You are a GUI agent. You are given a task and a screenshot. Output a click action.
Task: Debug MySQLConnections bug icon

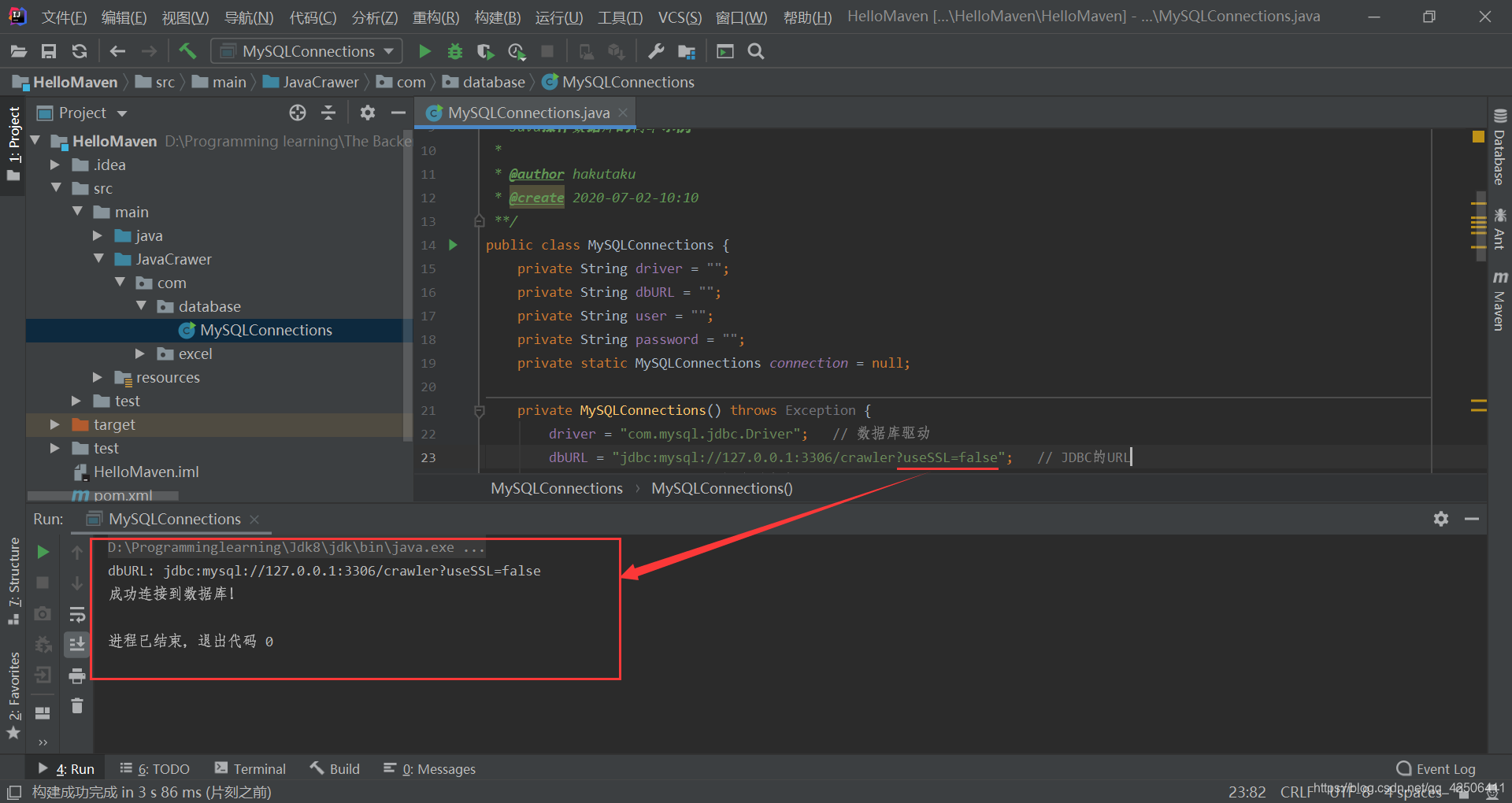click(x=454, y=51)
